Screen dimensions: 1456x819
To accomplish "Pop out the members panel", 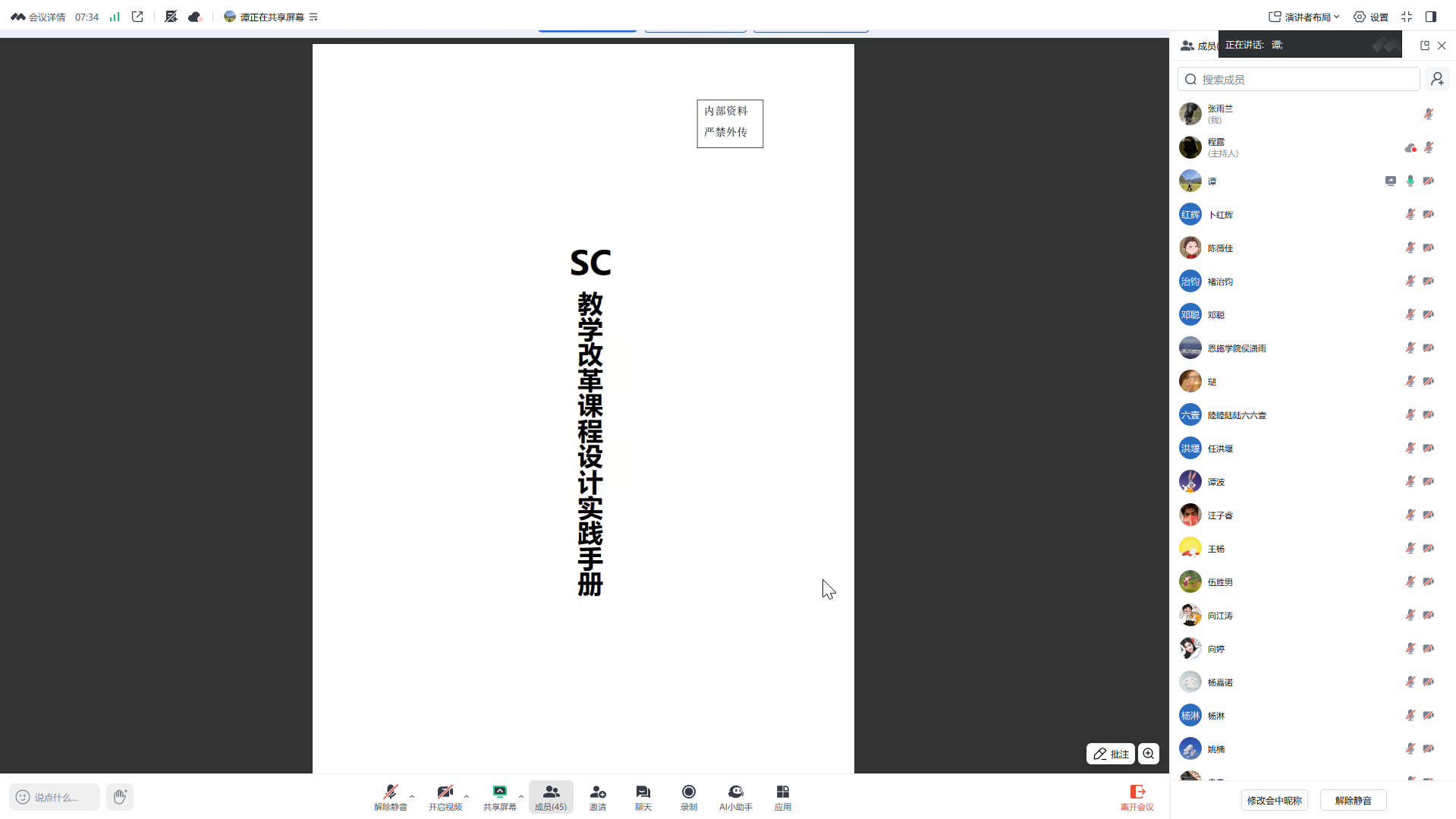I will point(1424,46).
